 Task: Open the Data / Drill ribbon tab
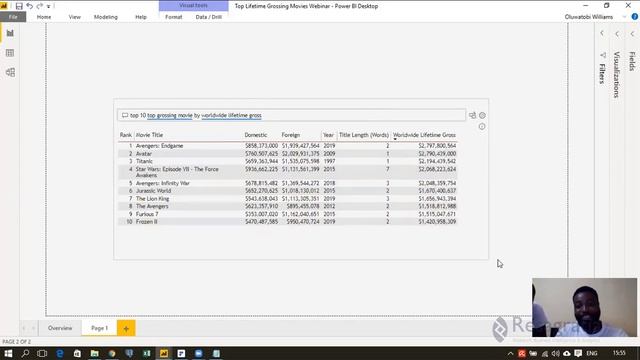coord(209,17)
